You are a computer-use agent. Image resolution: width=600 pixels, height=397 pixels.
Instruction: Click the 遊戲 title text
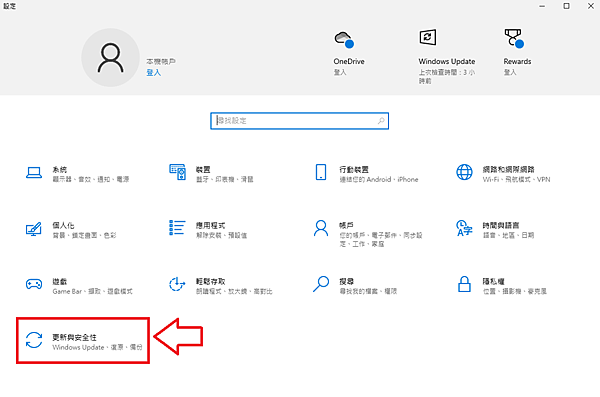[60, 281]
